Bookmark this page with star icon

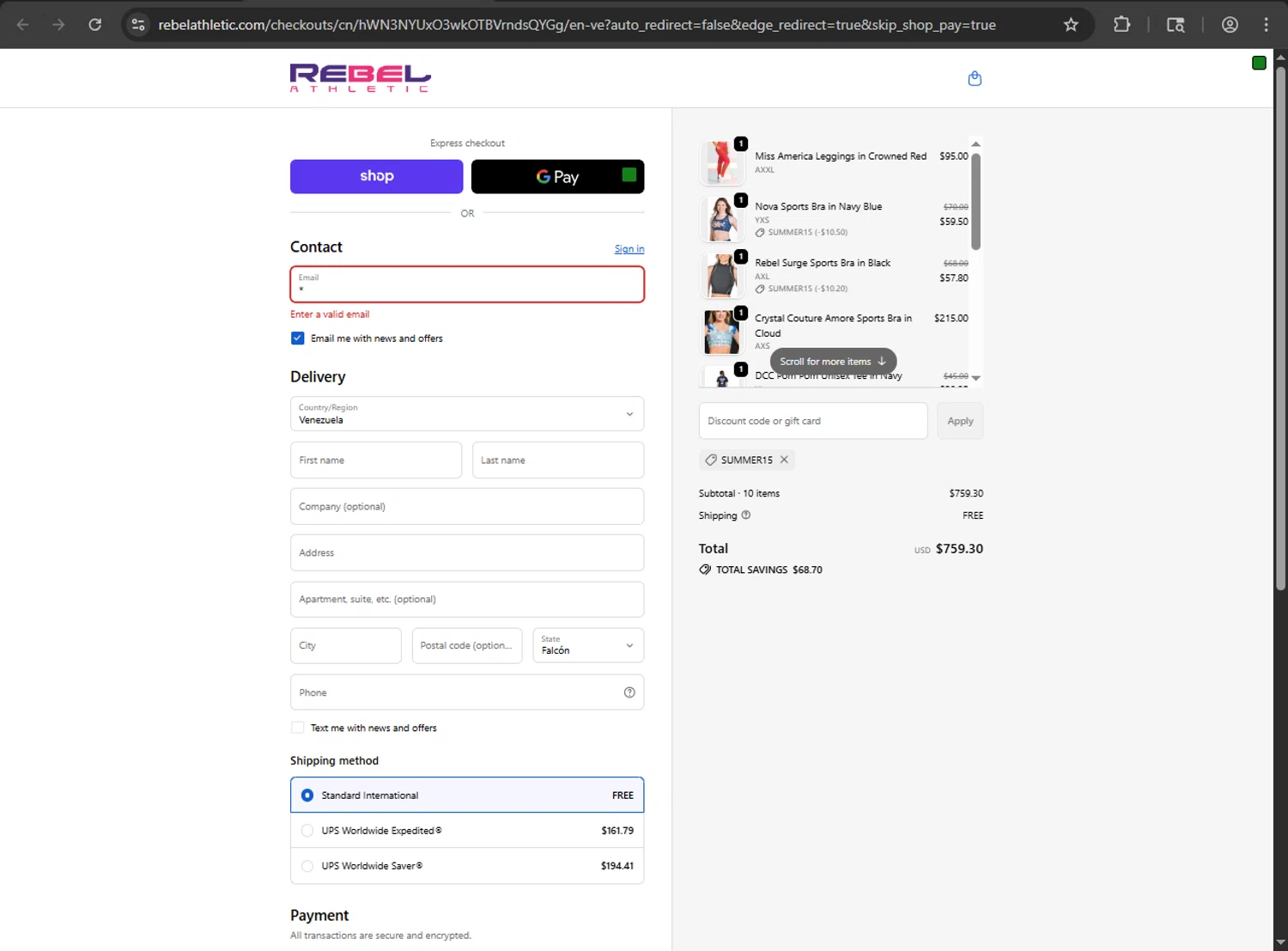point(1071,25)
